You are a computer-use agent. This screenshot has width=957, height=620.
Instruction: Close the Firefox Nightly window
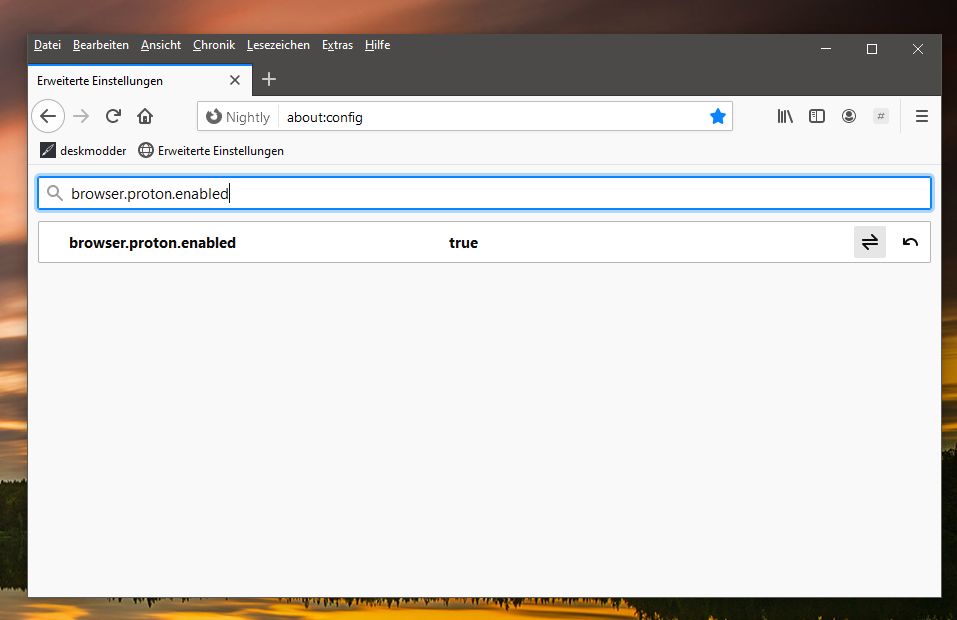click(x=917, y=49)
